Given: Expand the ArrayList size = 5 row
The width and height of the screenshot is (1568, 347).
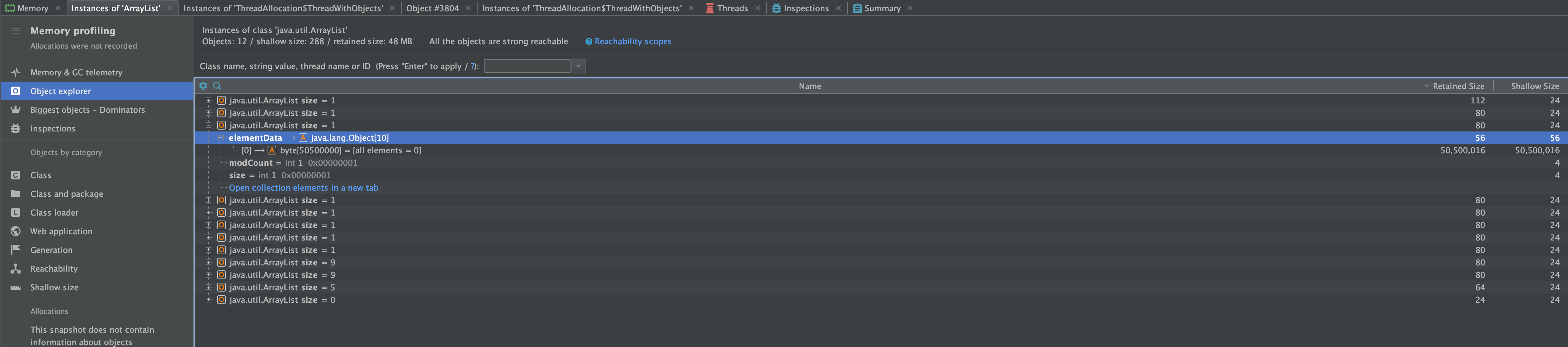Looking at the screenshot, I should (x=208, y=287).
